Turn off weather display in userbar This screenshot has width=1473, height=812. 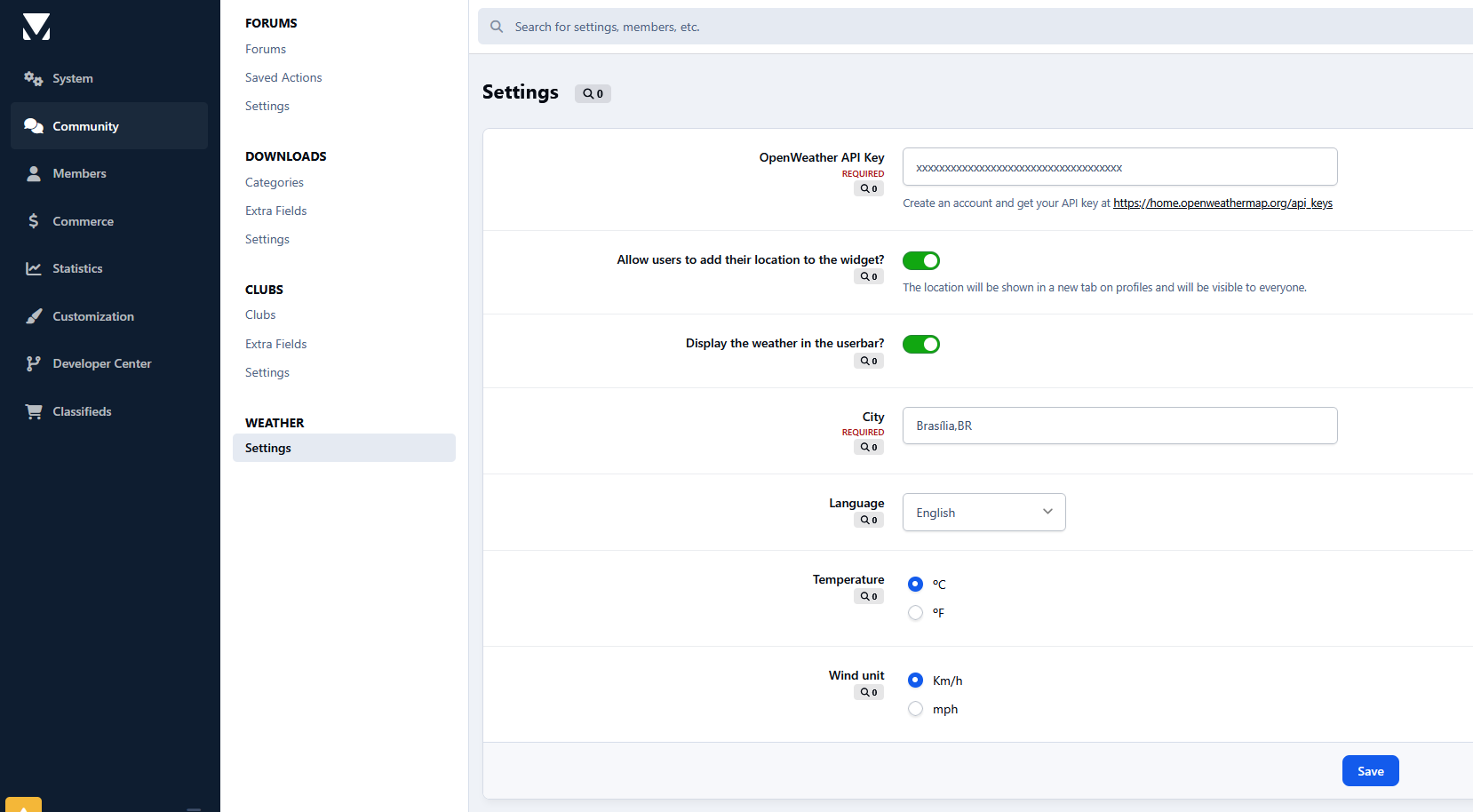point(920,344)
